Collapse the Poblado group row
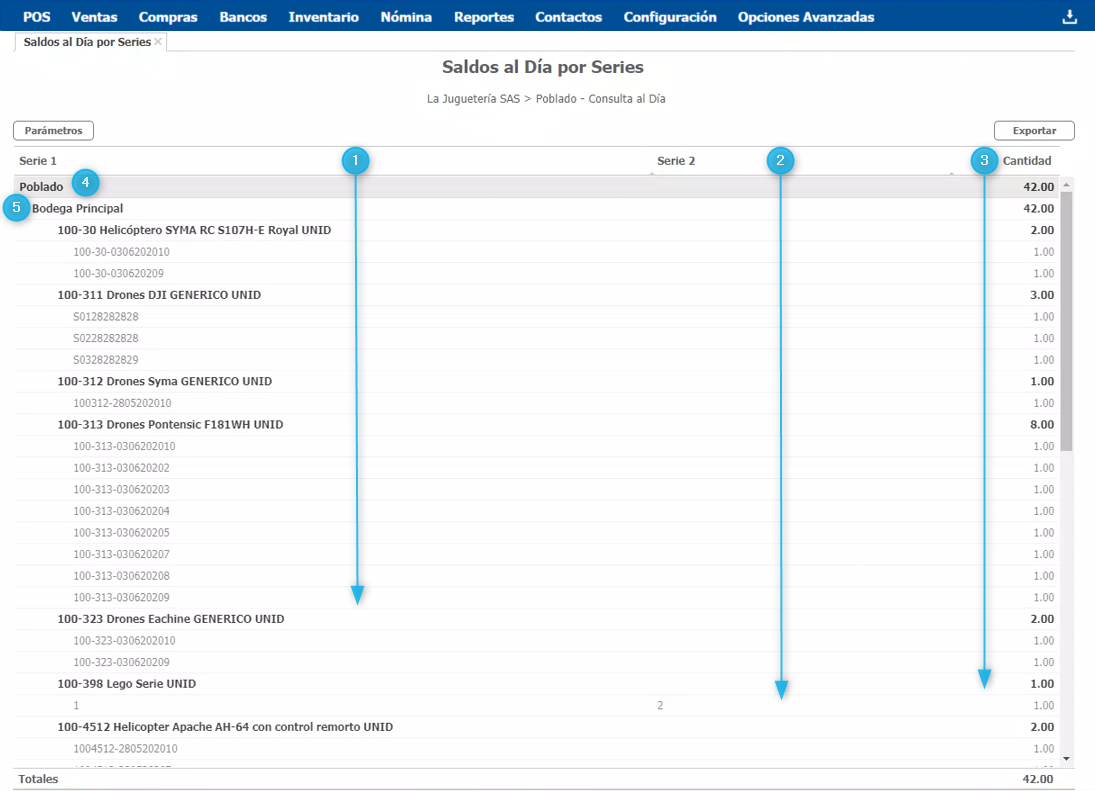 [41, 187]
